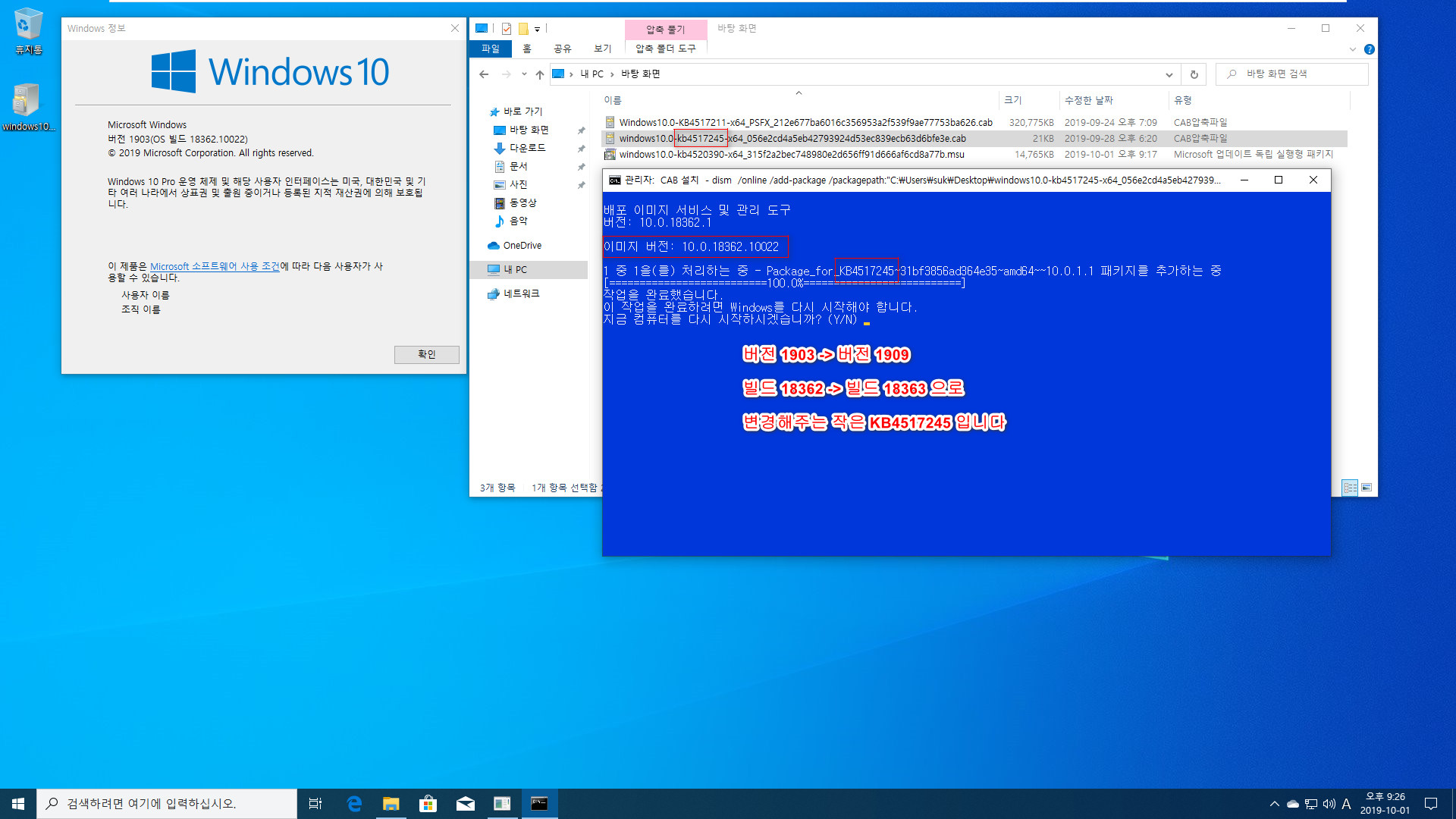This screenshot has height=819, width=1456.
Task: Close the Windows 정보 dialog
Action: [x=455, y=28]
